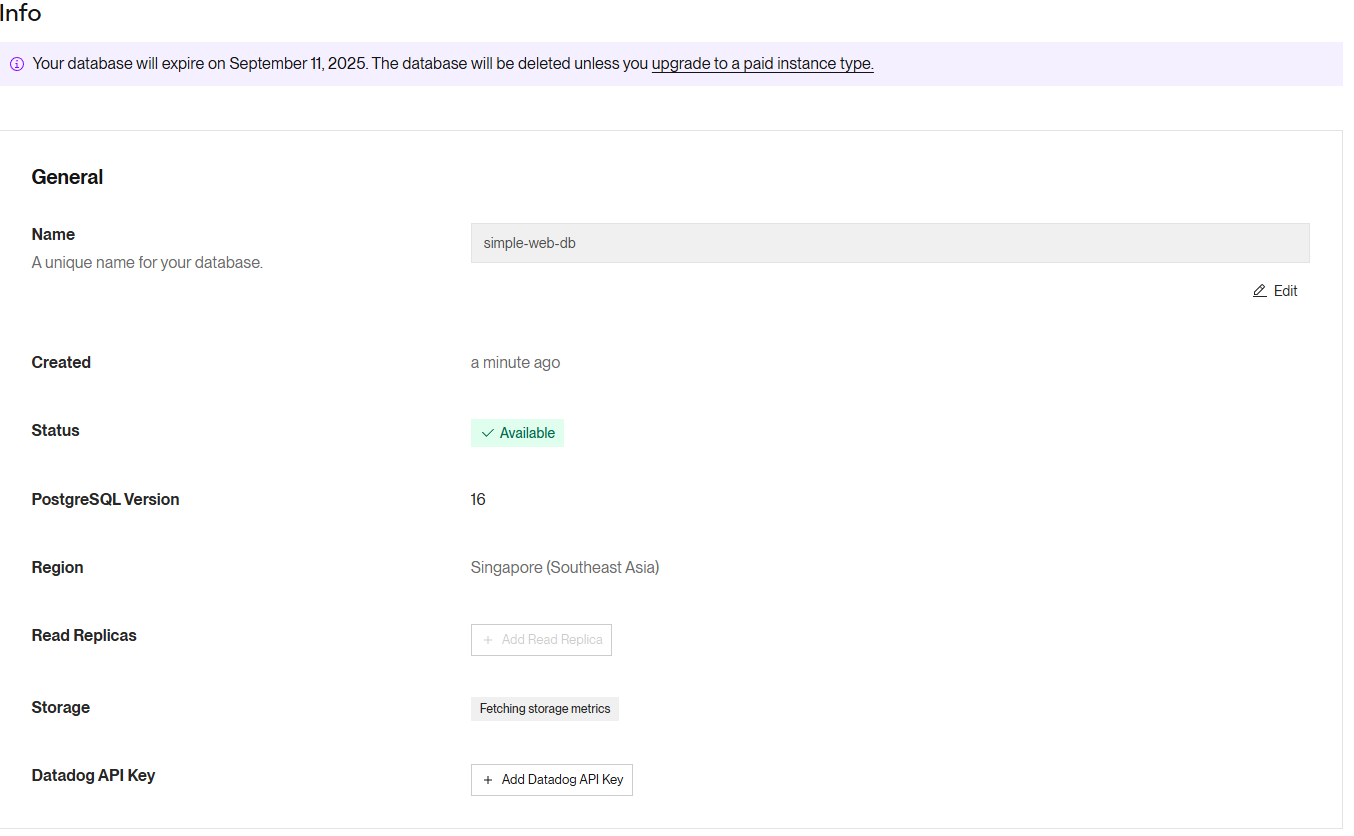
Task: Click the General section heading
Action: (67, 176)
